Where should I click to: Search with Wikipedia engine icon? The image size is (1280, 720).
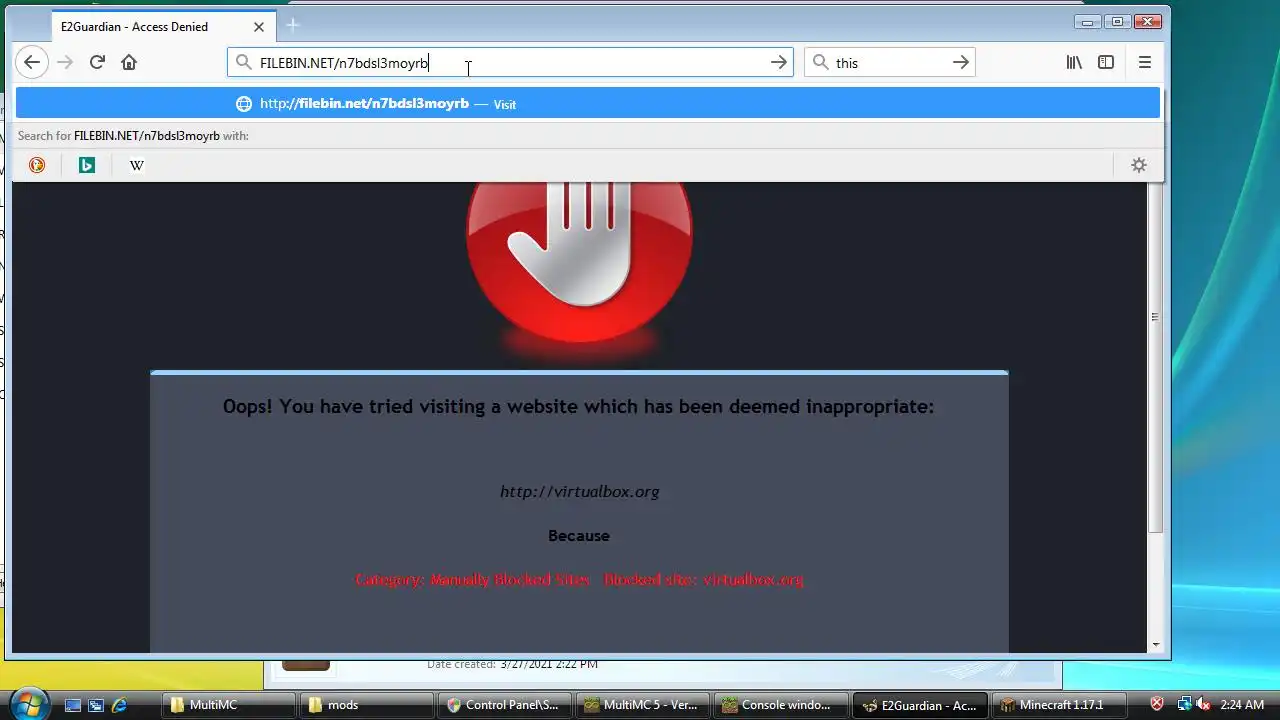[137, 165]
